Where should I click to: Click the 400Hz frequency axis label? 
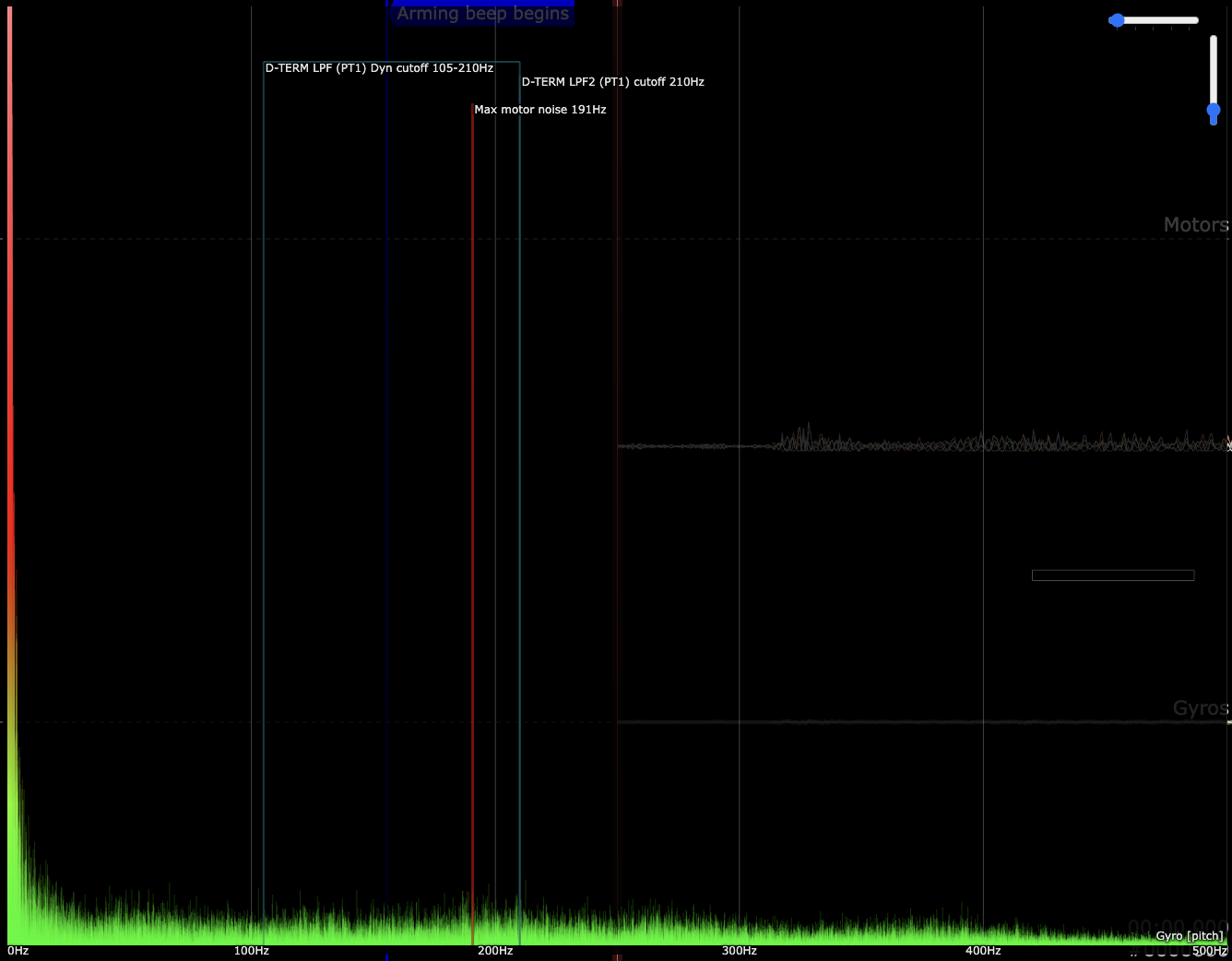point(983,951)
